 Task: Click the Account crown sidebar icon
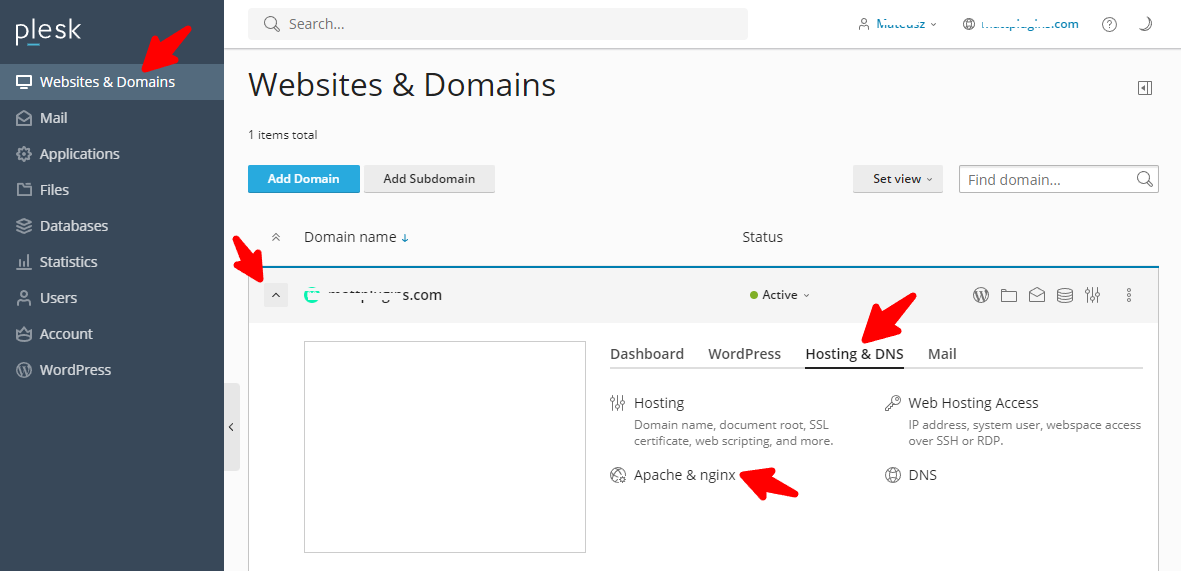[x=24, y=334]
